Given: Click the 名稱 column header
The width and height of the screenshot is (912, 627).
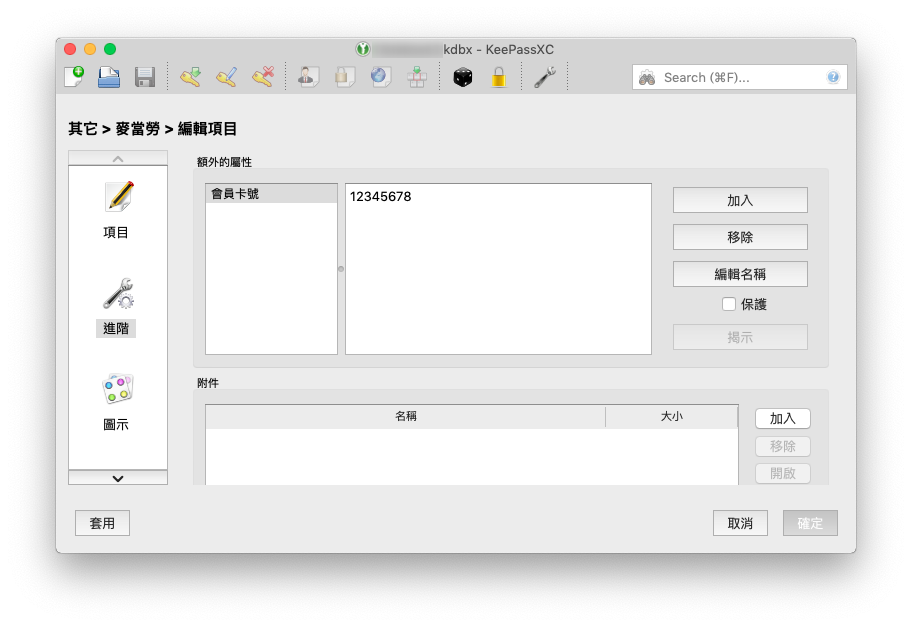Looking at the screenshot, I should (405, 416).
